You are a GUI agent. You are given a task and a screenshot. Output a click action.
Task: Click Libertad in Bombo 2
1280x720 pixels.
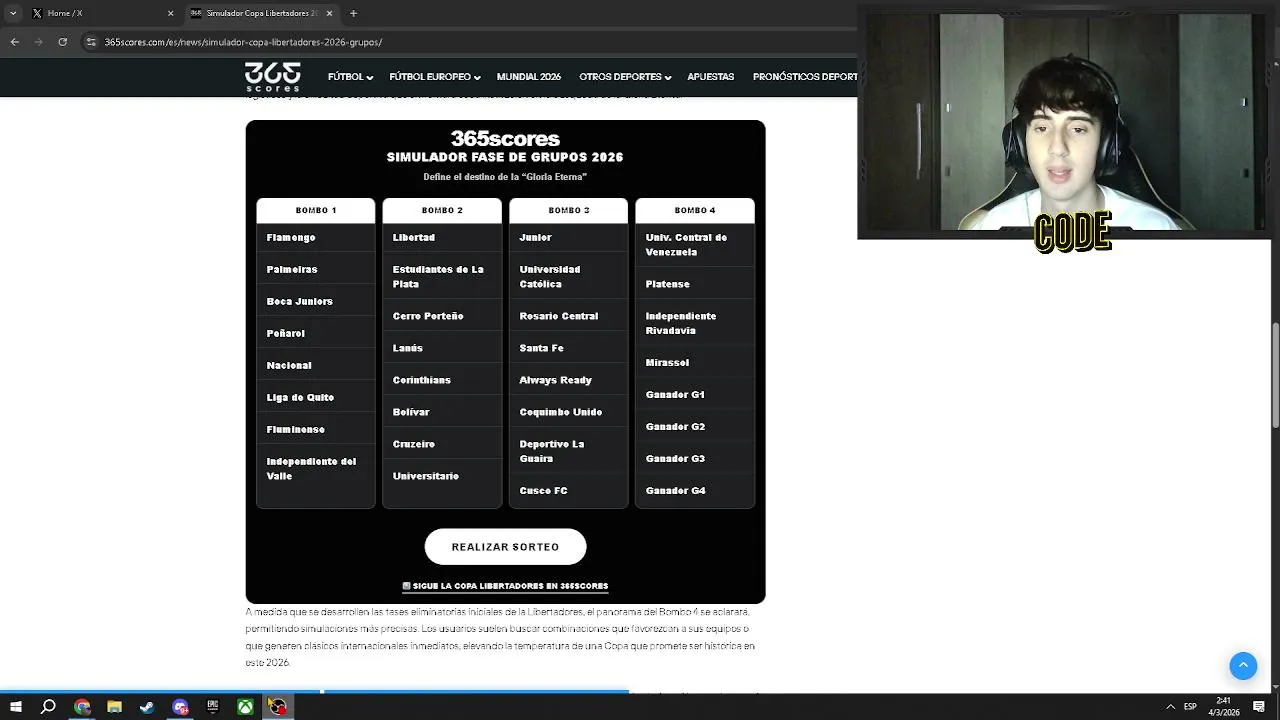[414, 238]
